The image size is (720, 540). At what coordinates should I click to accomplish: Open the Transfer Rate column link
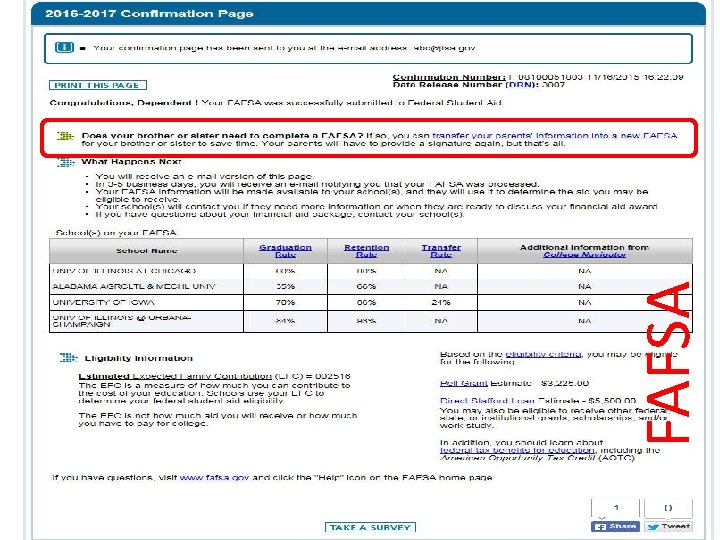(441, 251)
